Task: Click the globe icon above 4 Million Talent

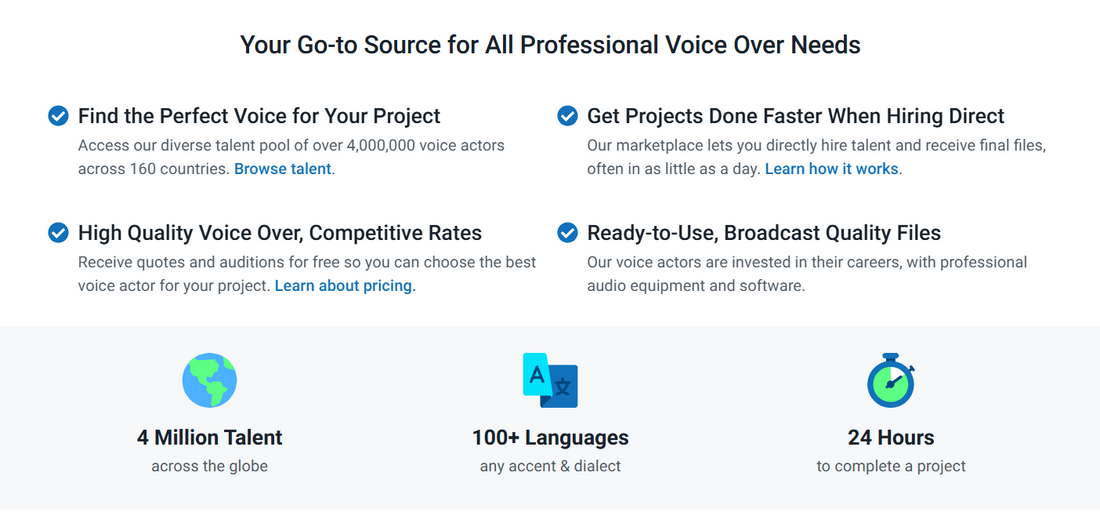Action: tap(209, 381)
